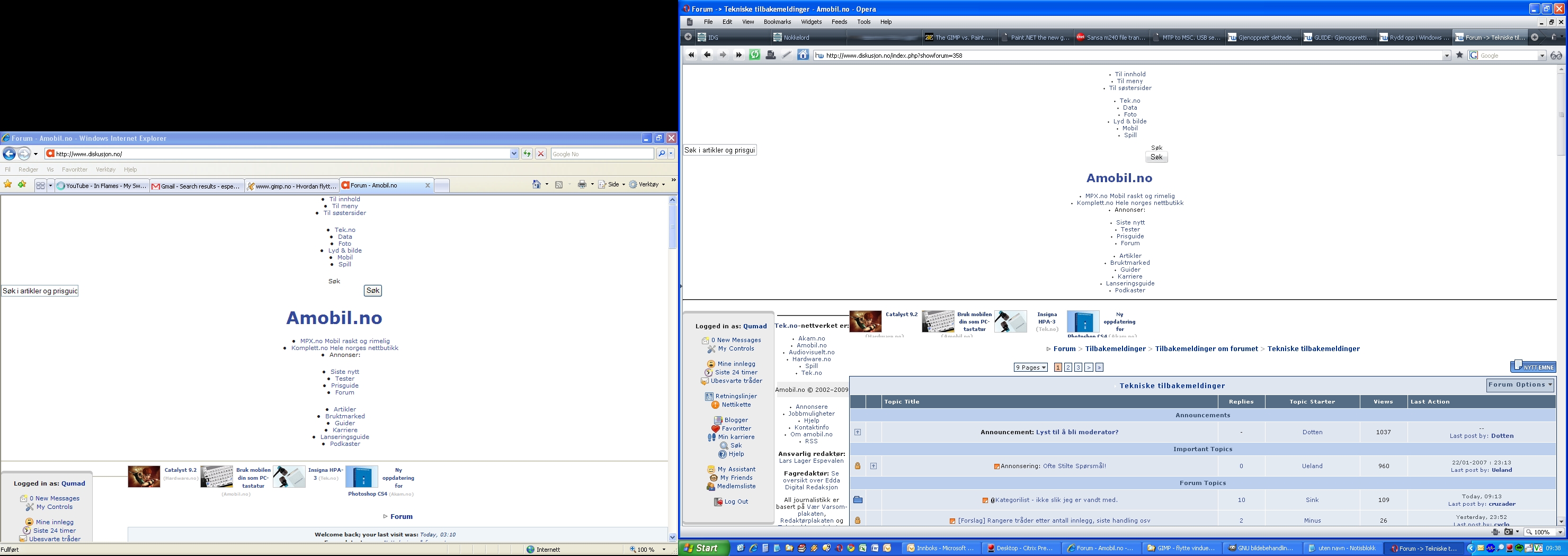This screenshot has height=556, width=1568.
Task: Open Opera's new tab plus button
Action: point(1535,37)
